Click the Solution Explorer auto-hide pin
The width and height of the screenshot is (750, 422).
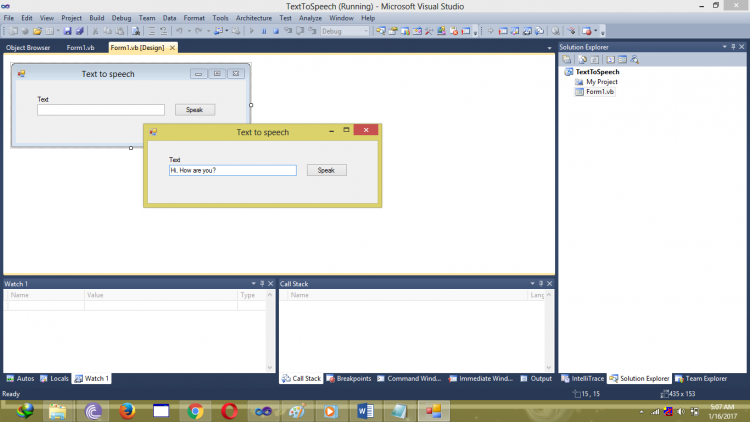pyautogui.click(x=732, y=47)
